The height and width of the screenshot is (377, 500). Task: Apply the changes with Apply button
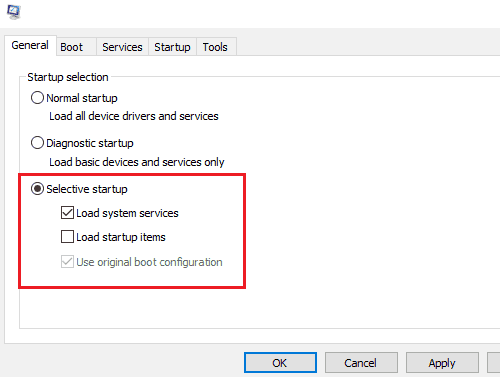(x=442, y=363)
